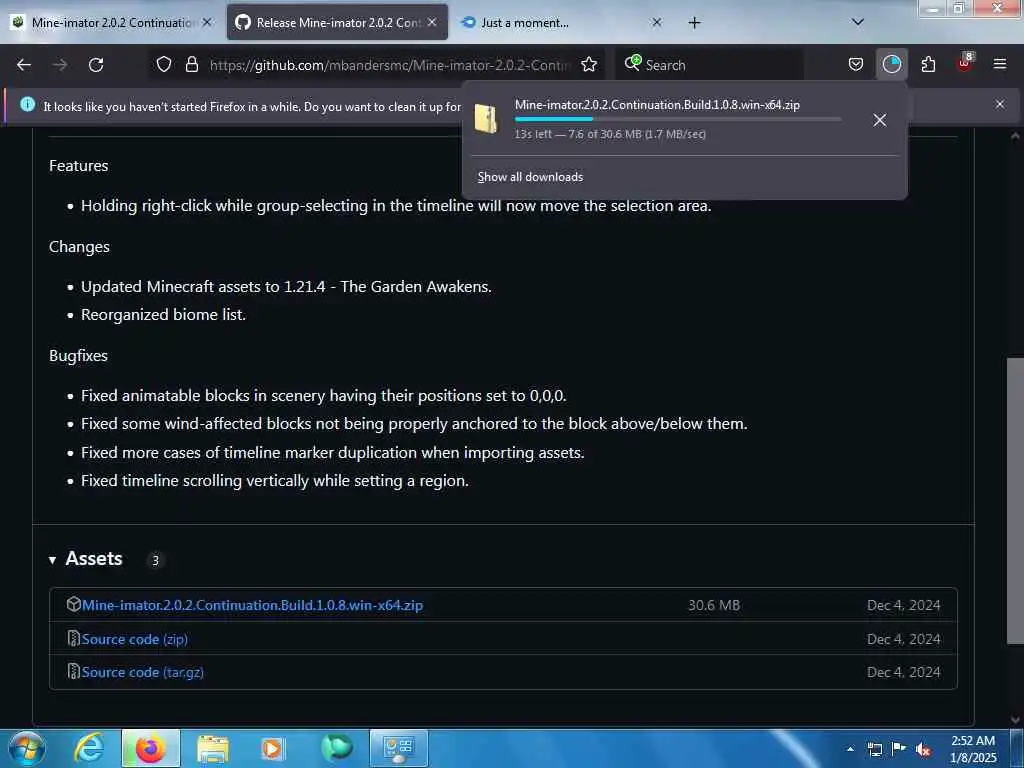Collapse the Assets section triangle
Viewport: 1024px width, 768px height.
click(x=52, y=560)
